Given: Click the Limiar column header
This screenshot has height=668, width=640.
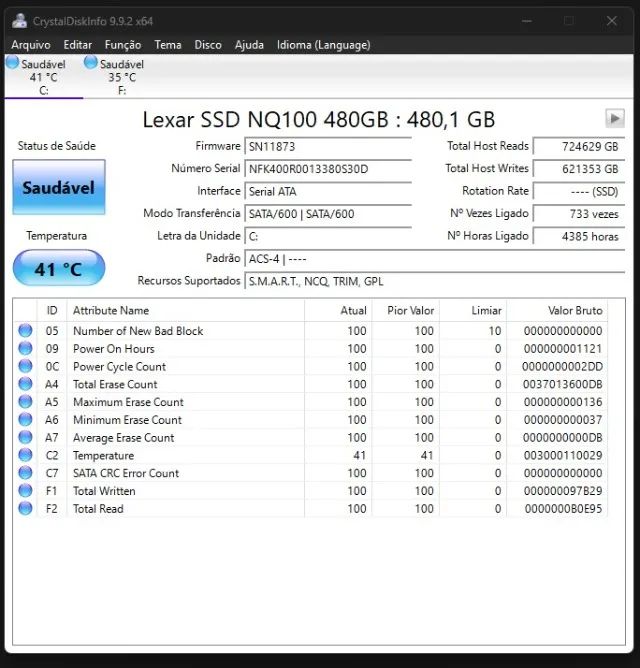Looking at the screenshot, I should [x=473, y=311].
